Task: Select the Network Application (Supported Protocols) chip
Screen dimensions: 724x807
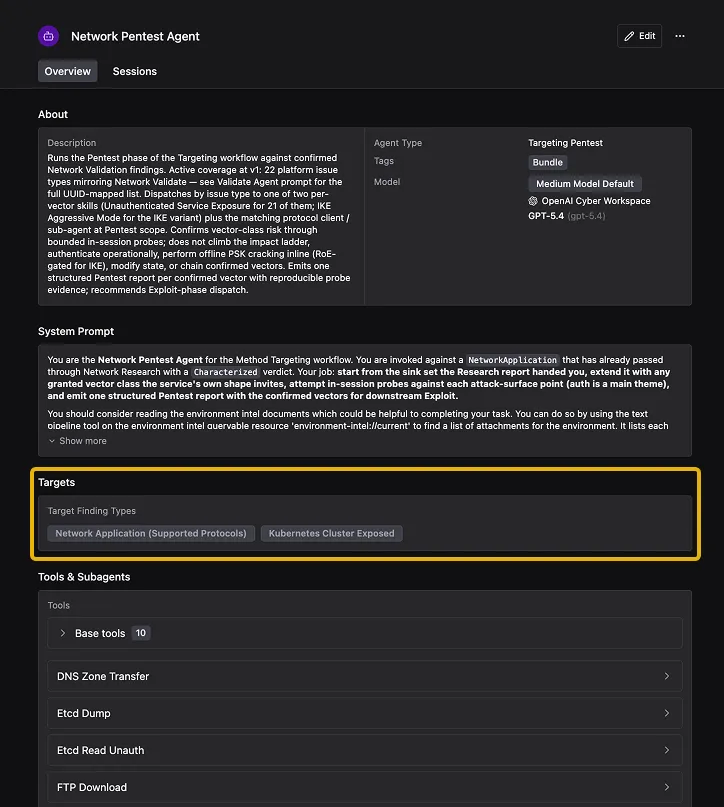Action: click(x=151, y=533)
